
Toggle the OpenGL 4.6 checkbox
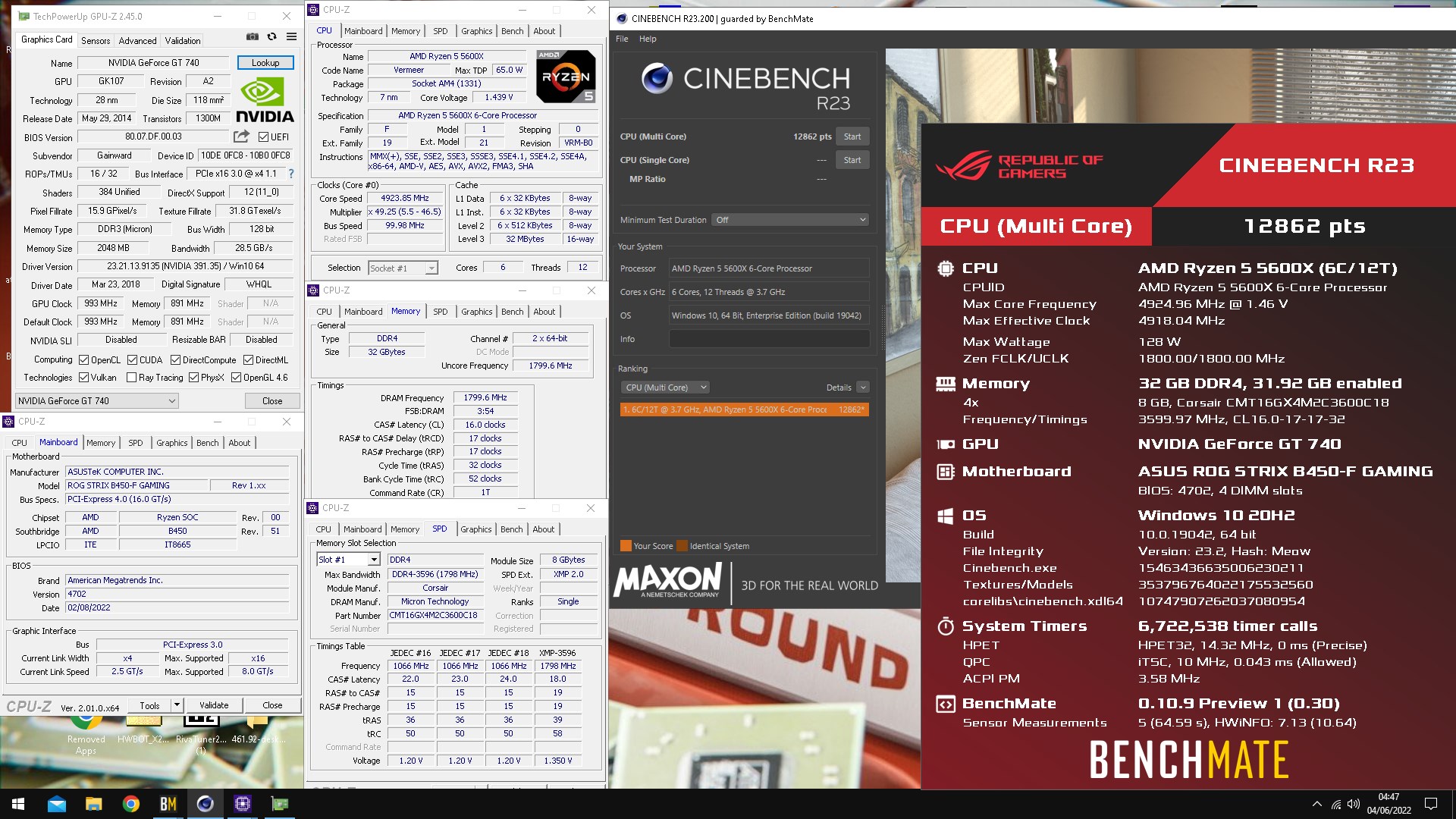click(236, 378)
